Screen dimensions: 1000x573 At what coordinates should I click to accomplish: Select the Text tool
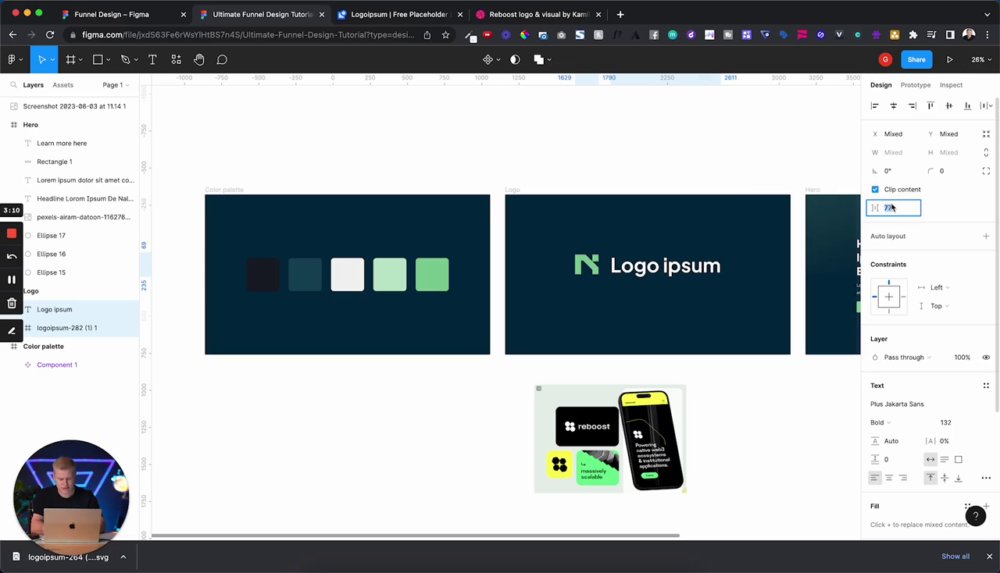click(152, 59)
